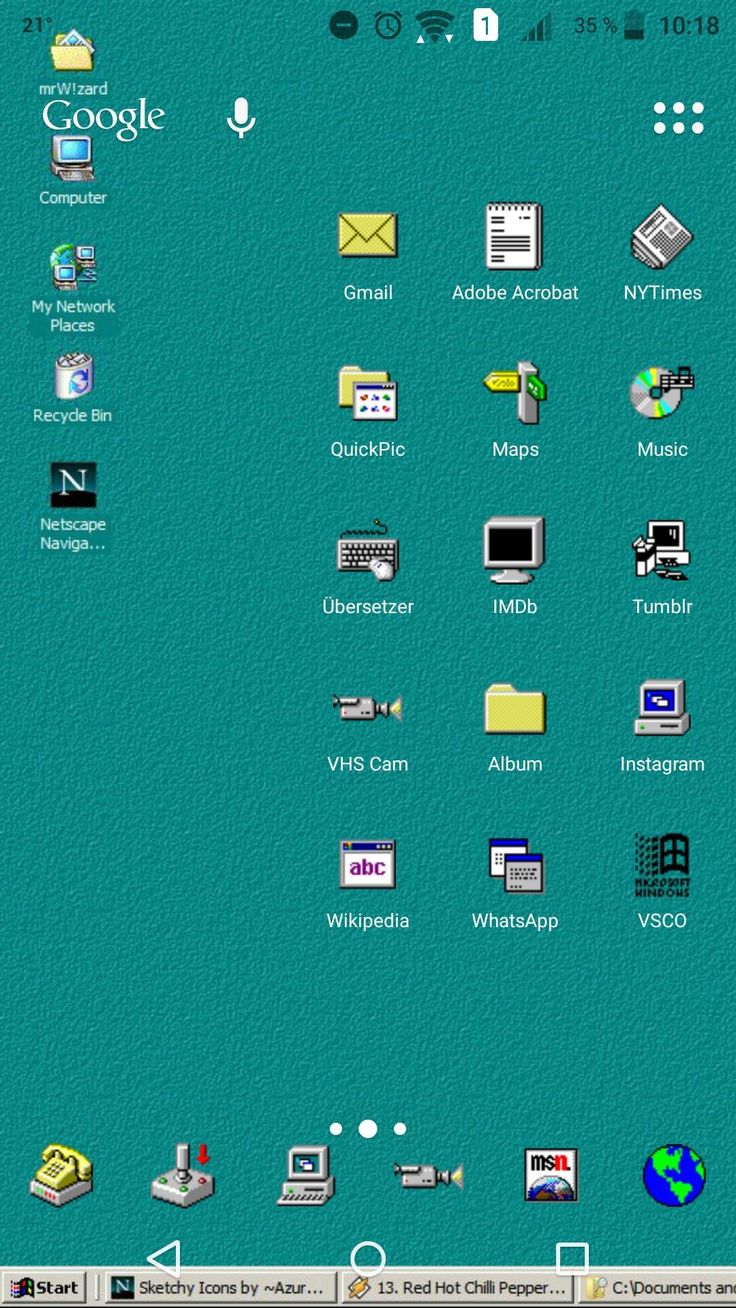The width and height of the screenshot is (736, 1308).
Task: Open the NYTimes newspaper icon
Action: (x=662, y=236)
